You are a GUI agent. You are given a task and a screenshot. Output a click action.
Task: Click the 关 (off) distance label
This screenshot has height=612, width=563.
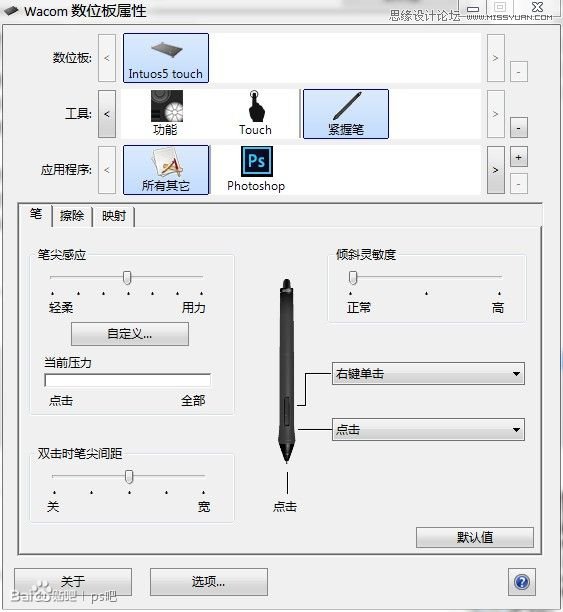(x=53, y=507)
